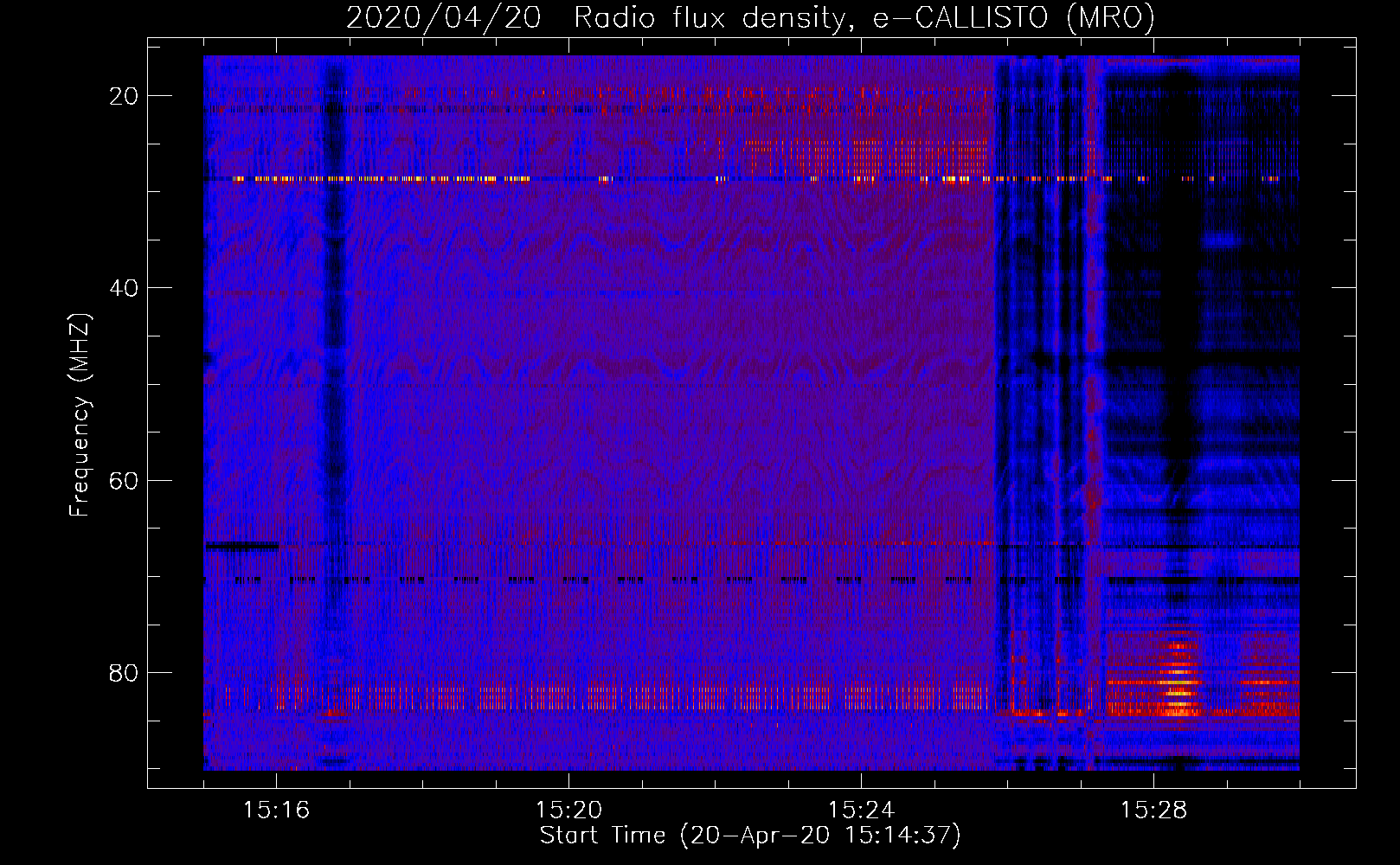Screen dimensions: 1400x865
Task: Click the 60 MHz frequency tick label
Action: tap(124, 480)
